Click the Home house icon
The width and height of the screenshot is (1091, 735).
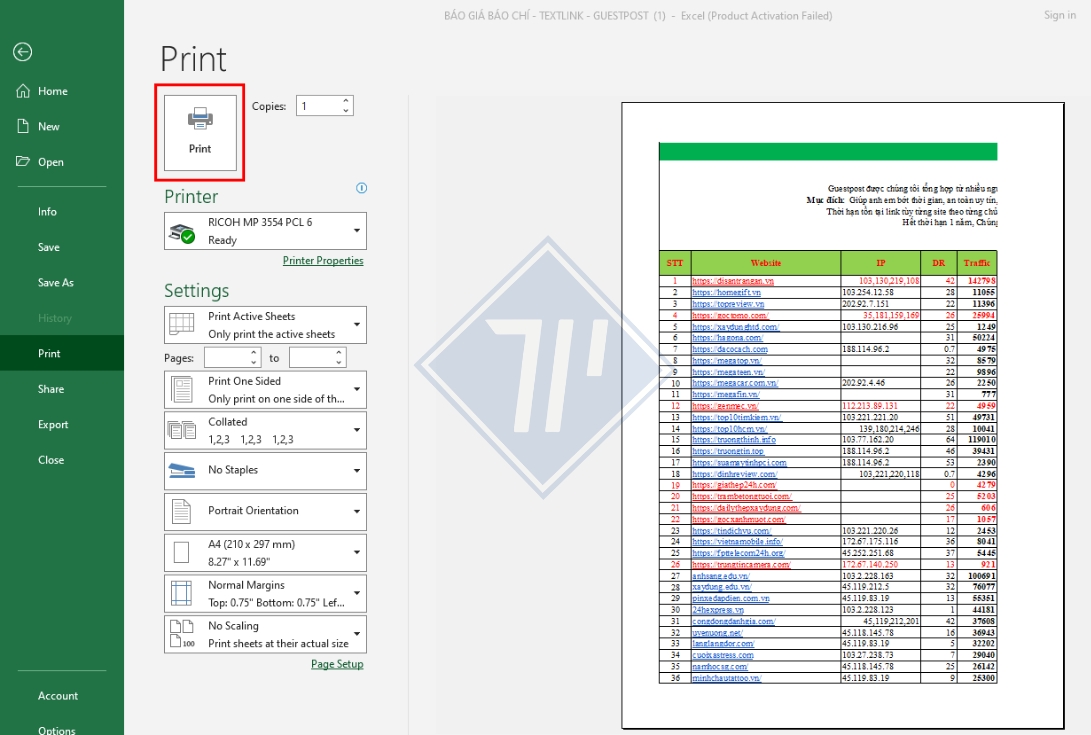(x=23, y=90)
